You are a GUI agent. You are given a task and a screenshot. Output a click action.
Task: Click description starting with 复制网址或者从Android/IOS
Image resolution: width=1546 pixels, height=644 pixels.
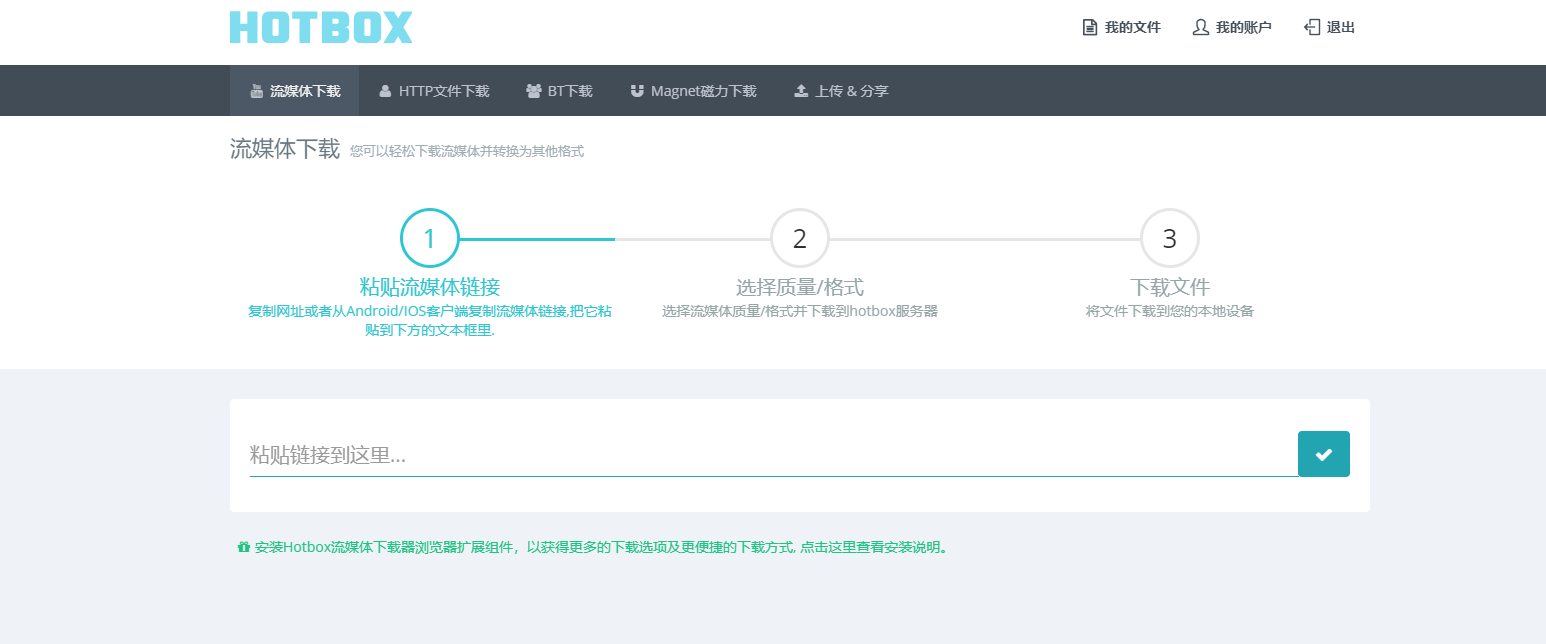430,320
